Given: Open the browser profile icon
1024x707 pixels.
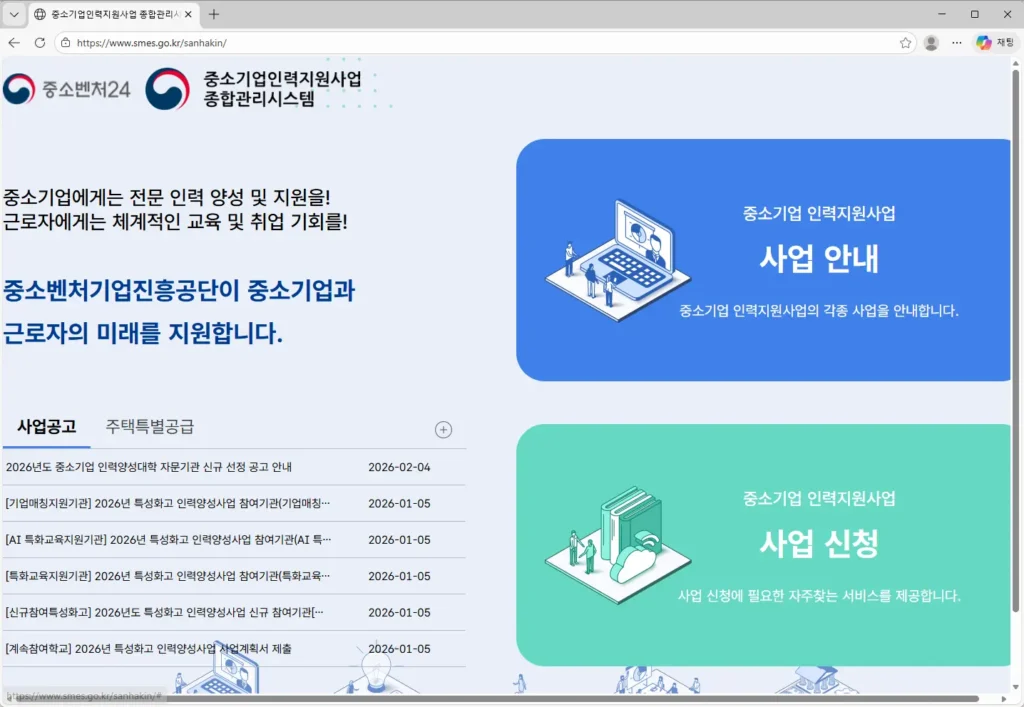Looking at the screenshot, I should point(931,43).
